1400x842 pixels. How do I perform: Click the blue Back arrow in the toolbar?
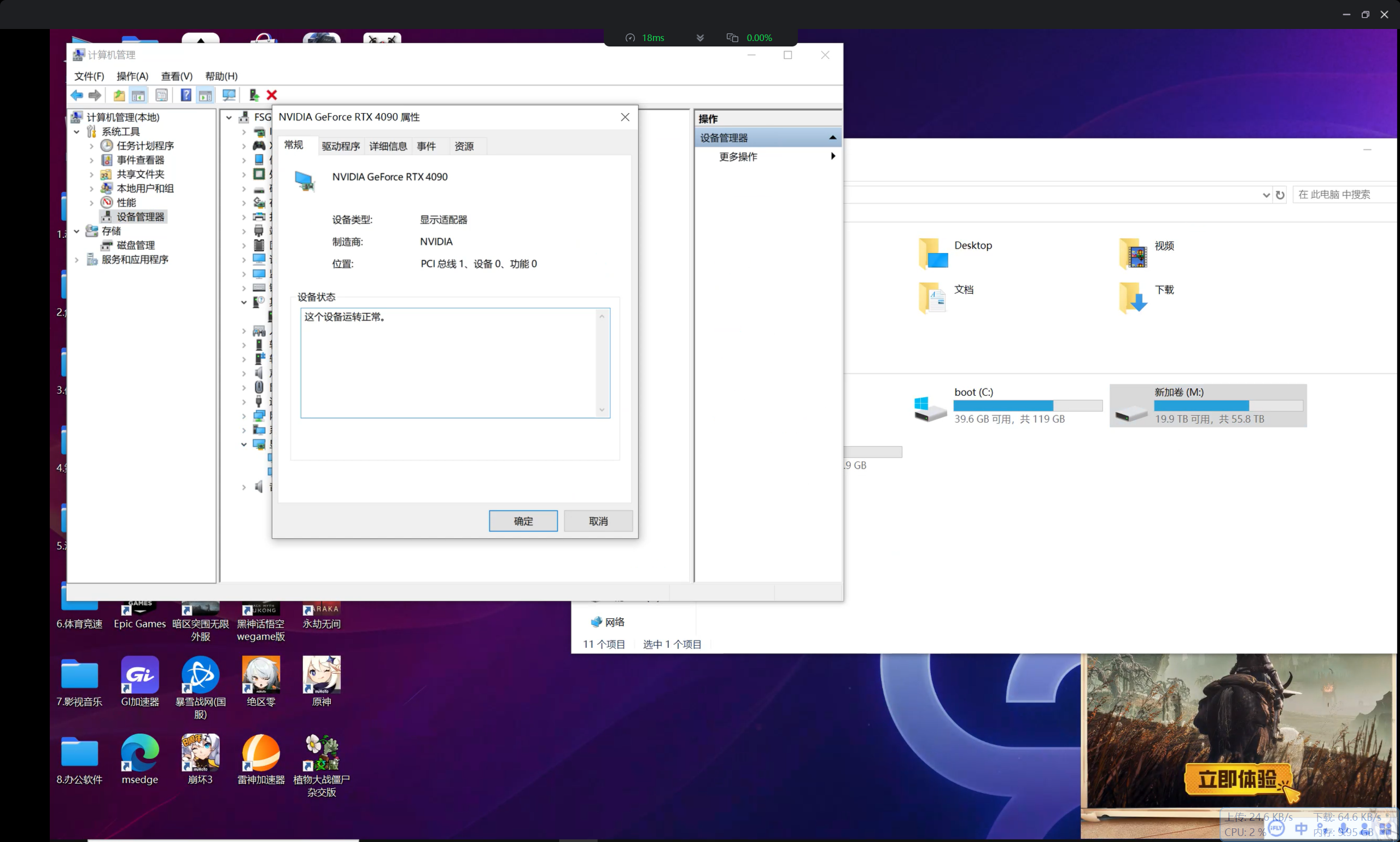point(77,95)
